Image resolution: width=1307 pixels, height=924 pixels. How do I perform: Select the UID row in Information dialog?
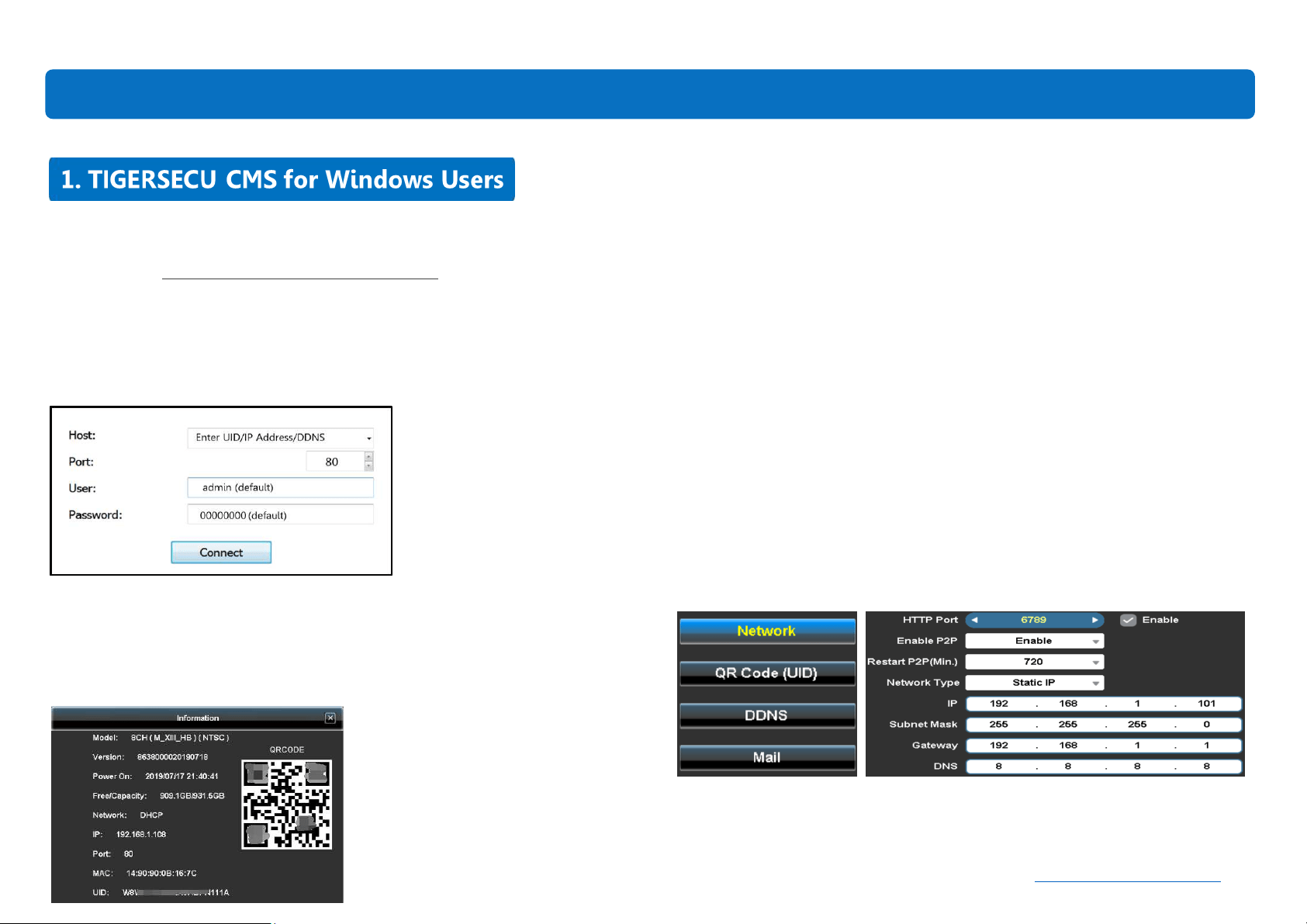pos(161,893)
